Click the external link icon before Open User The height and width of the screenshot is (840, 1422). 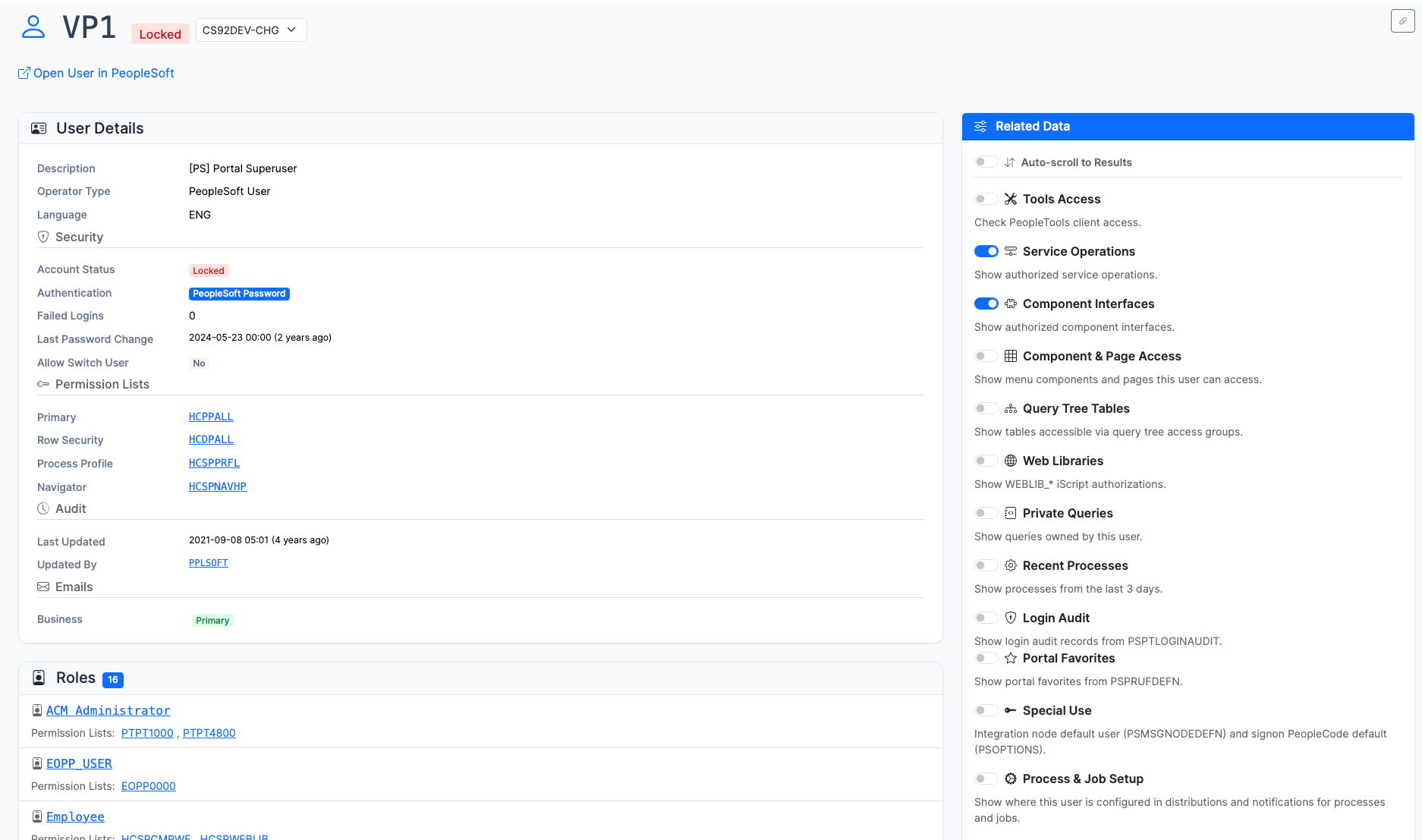[x=24, y=73]
